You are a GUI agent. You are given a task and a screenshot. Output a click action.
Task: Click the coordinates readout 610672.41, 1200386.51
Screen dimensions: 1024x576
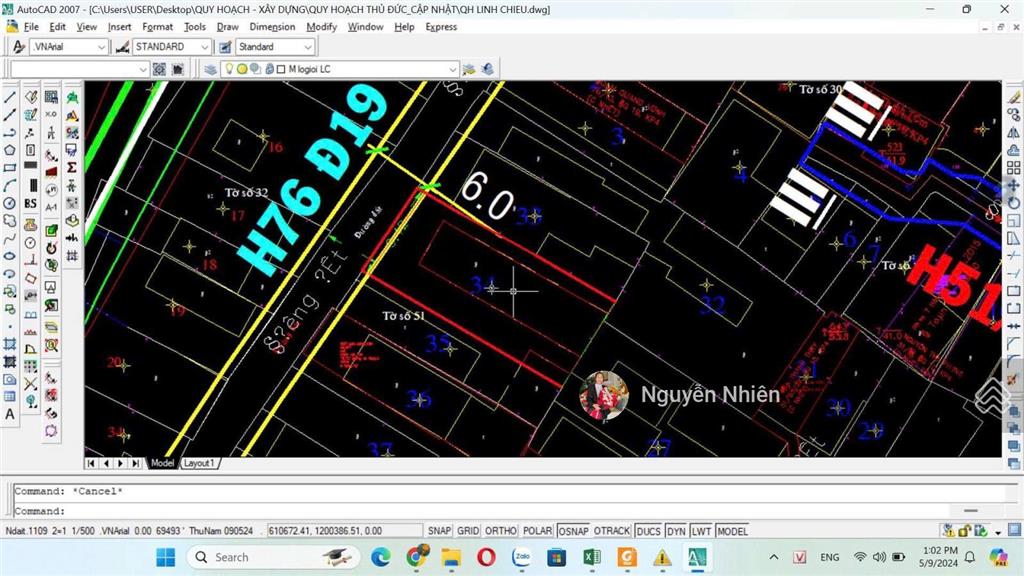tap(345, 531)
